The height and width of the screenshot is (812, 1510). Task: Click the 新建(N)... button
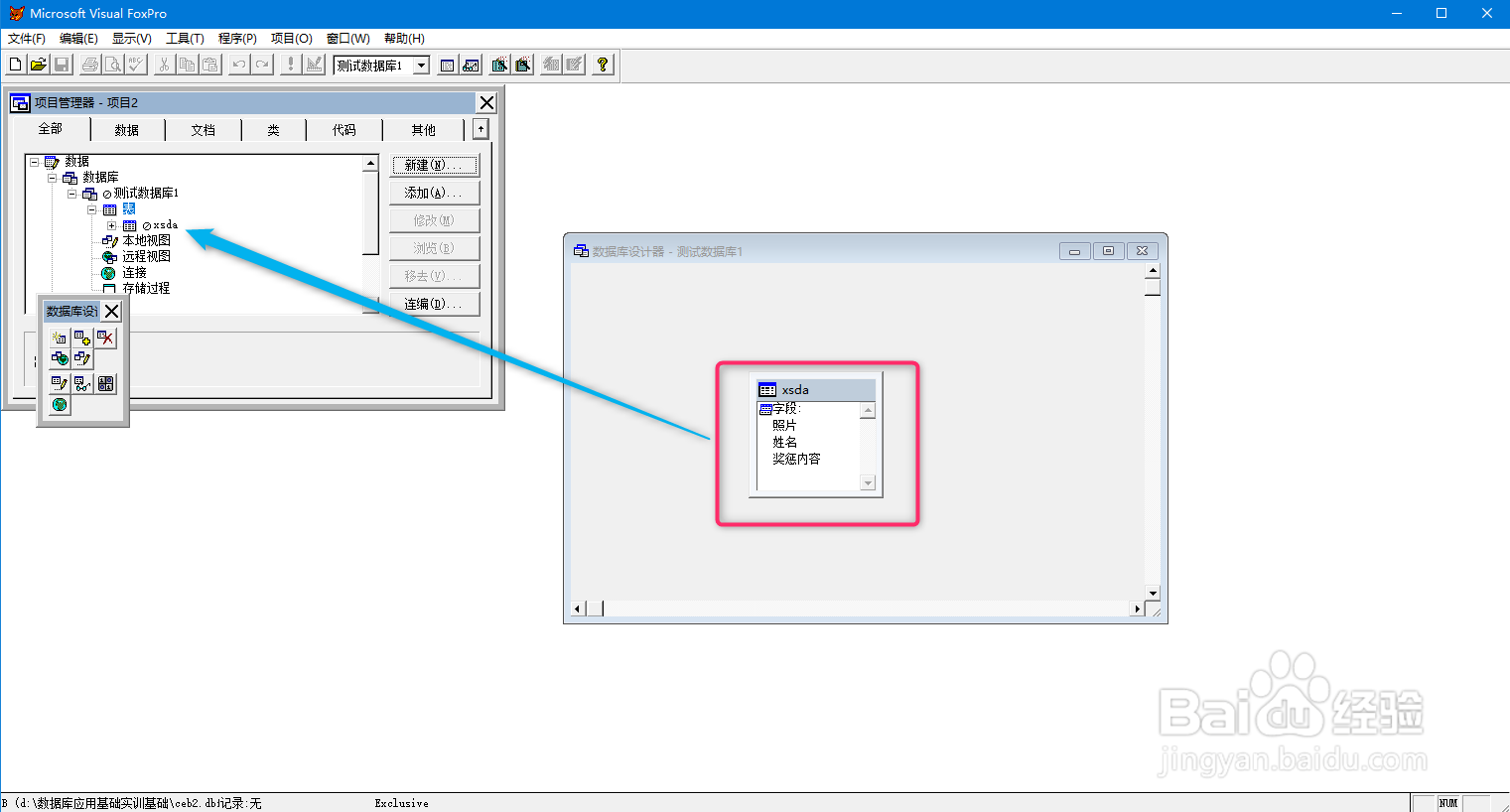(x=434, y=165)
